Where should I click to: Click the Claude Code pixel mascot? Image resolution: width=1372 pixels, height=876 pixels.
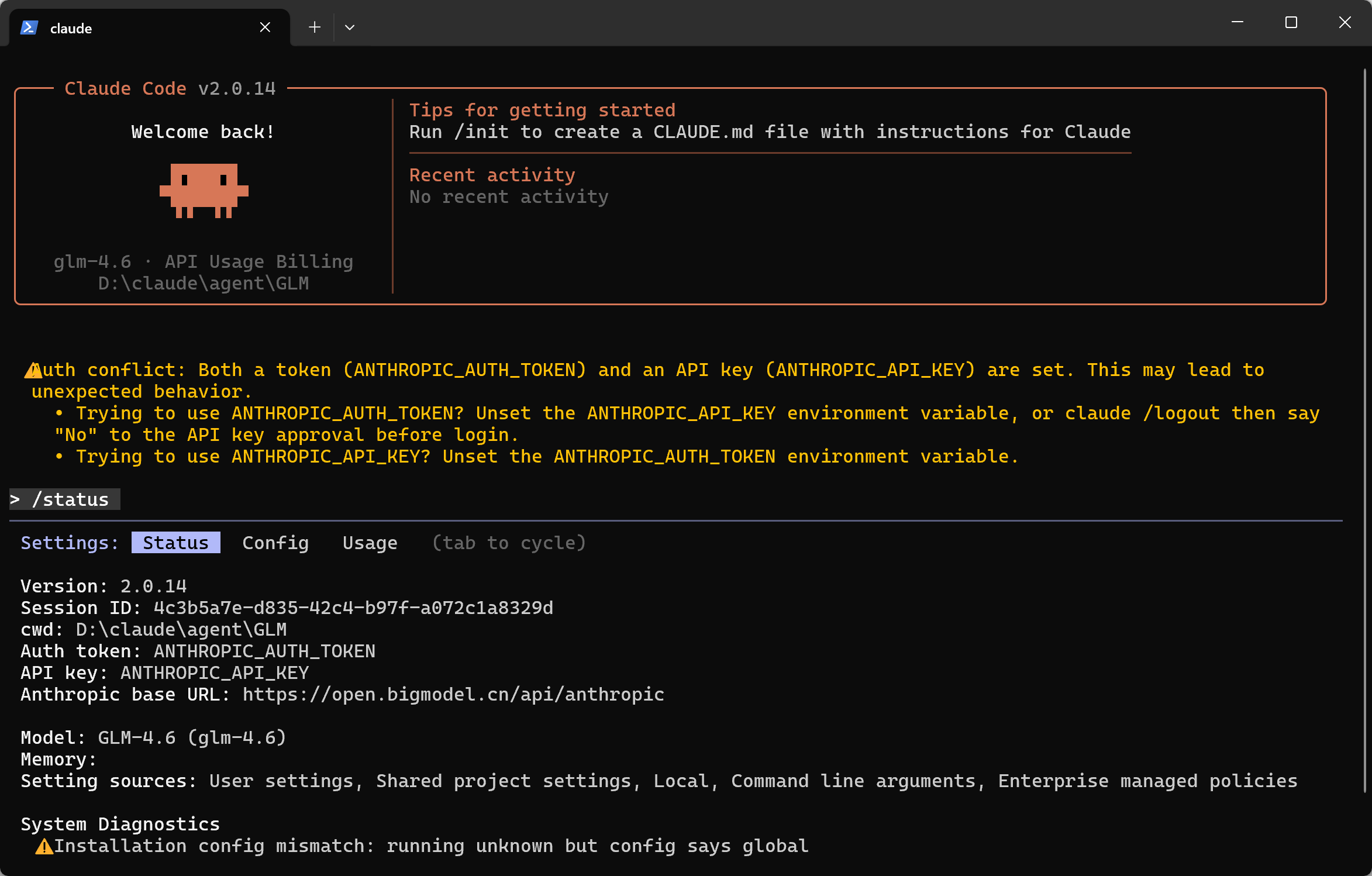click(204, 191)
